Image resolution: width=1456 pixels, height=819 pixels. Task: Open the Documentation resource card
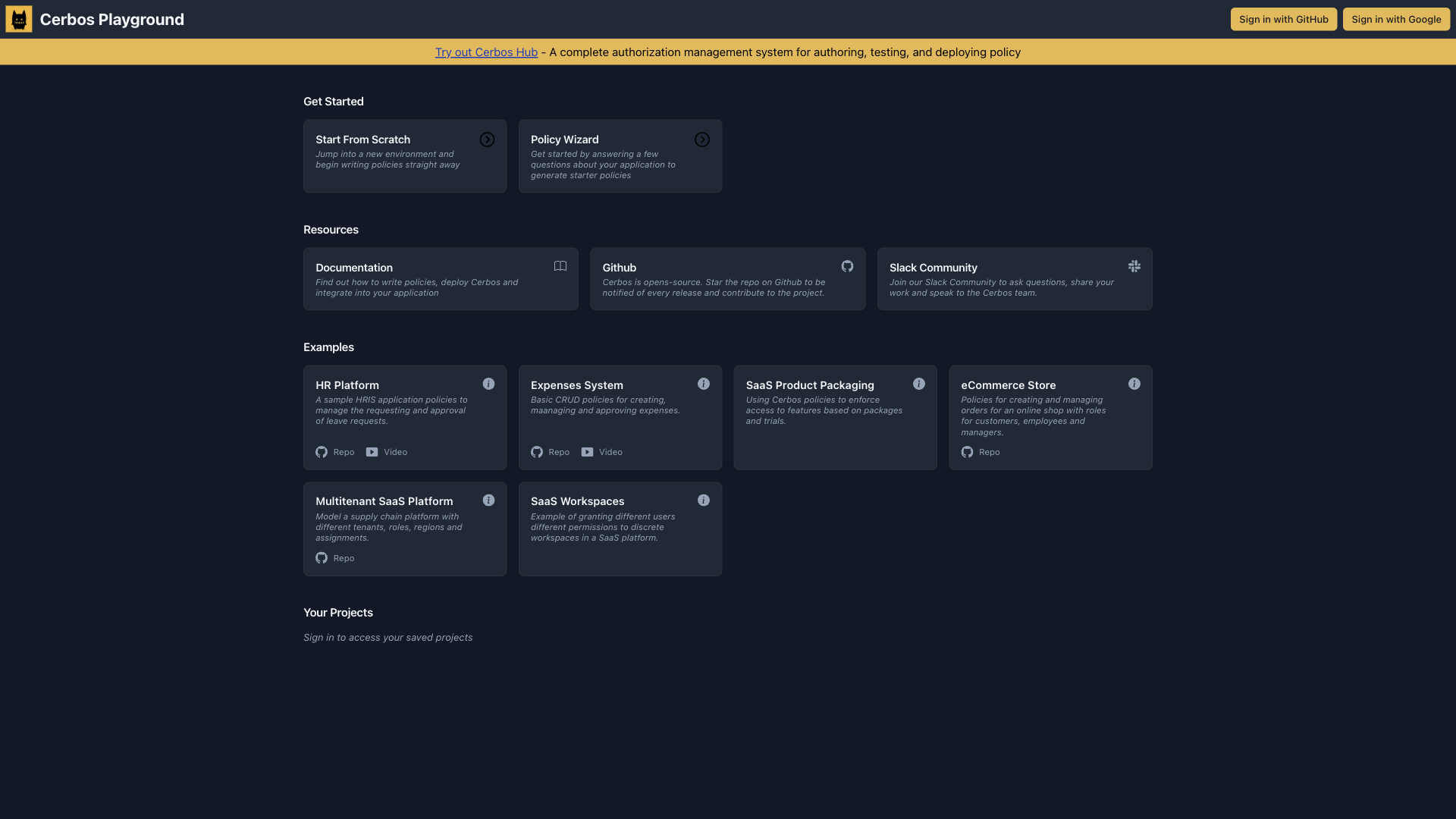[x=441, y=279]
